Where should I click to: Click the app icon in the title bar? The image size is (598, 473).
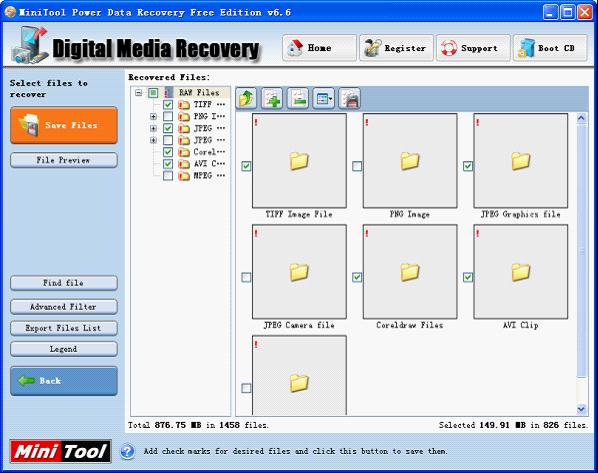pos(10,12)
